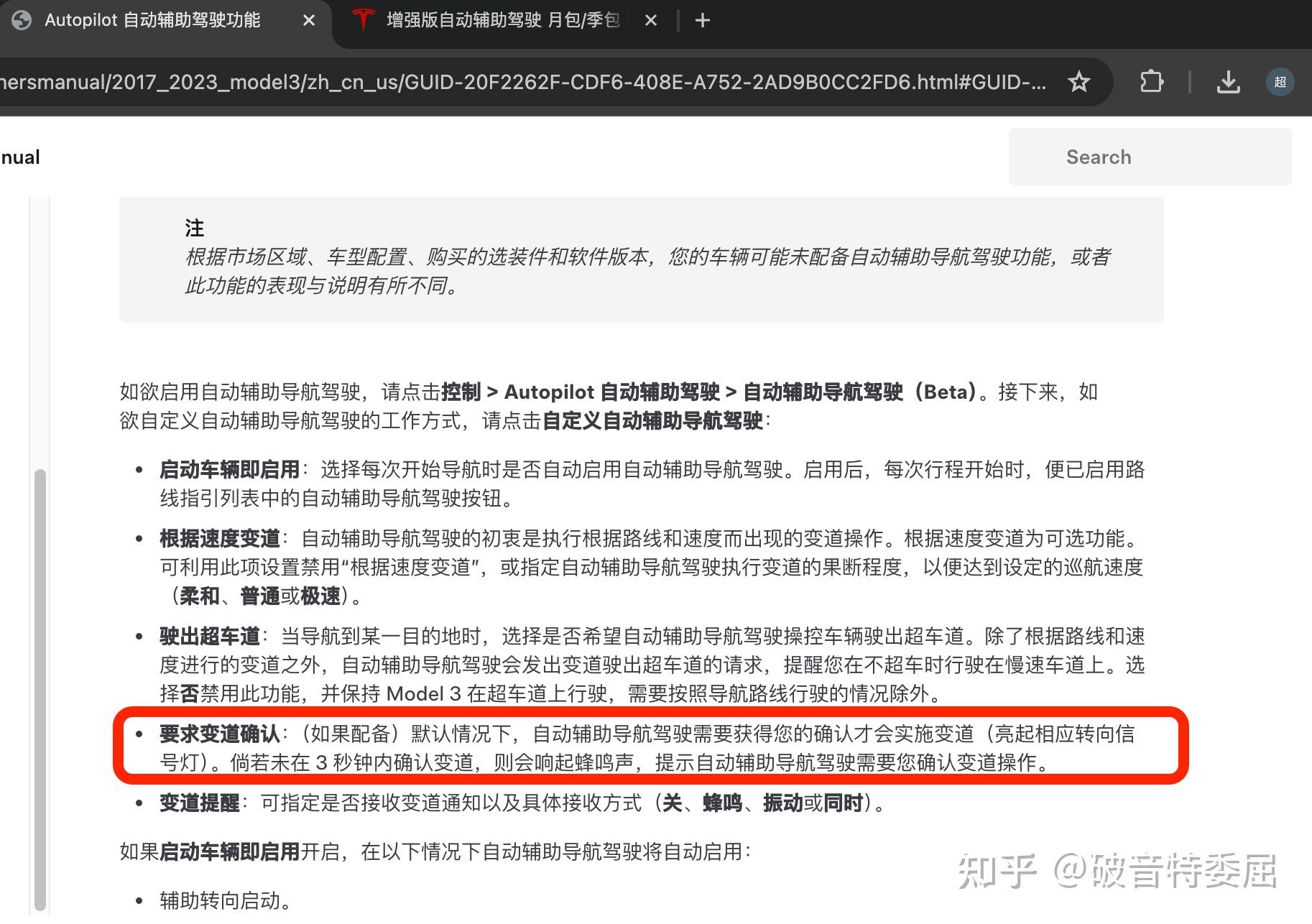Click the bold word 蜂鸣
Image resolution: width=1312 pixels, height=924 pixels.
723,803
